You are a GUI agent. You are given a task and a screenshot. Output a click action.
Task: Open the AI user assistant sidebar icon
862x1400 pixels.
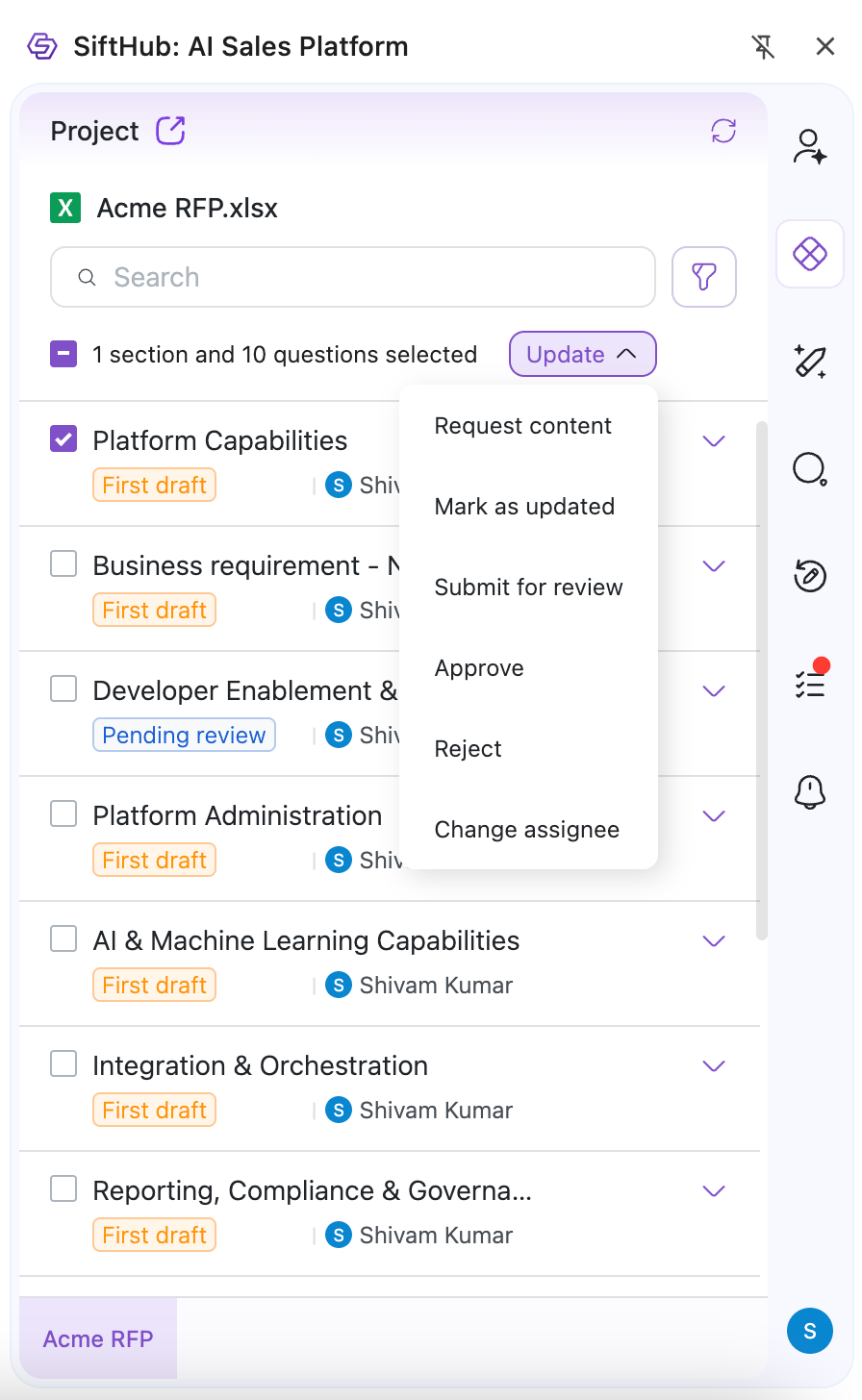click(x=809, y=147)
